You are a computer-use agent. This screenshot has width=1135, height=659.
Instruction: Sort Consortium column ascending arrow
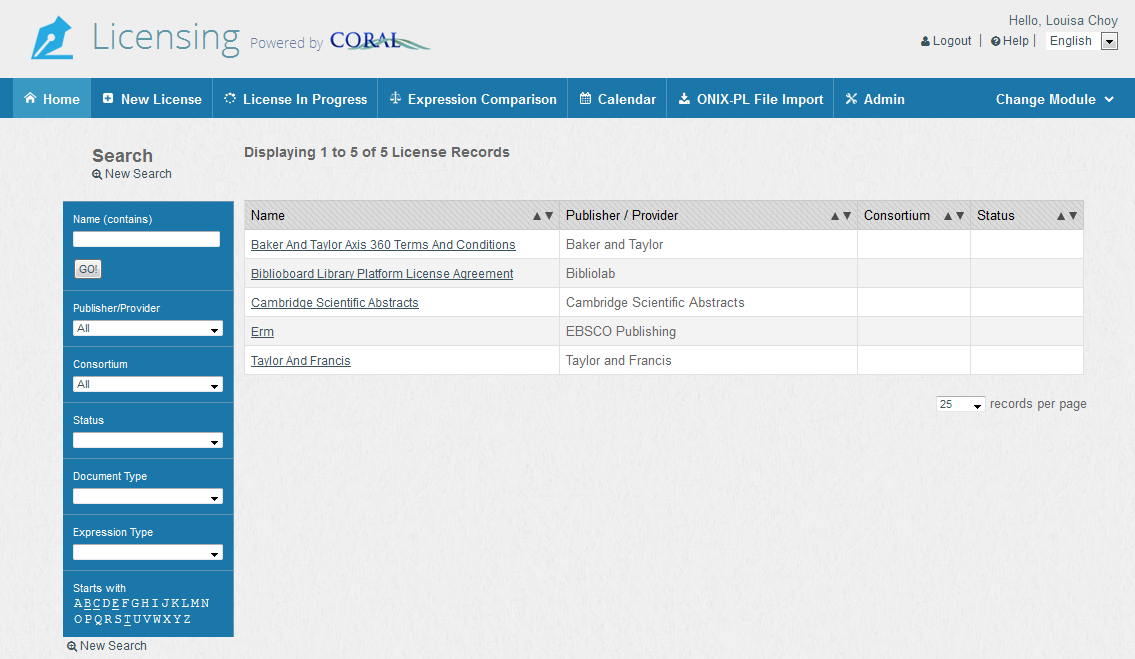(x=948, y=216)
